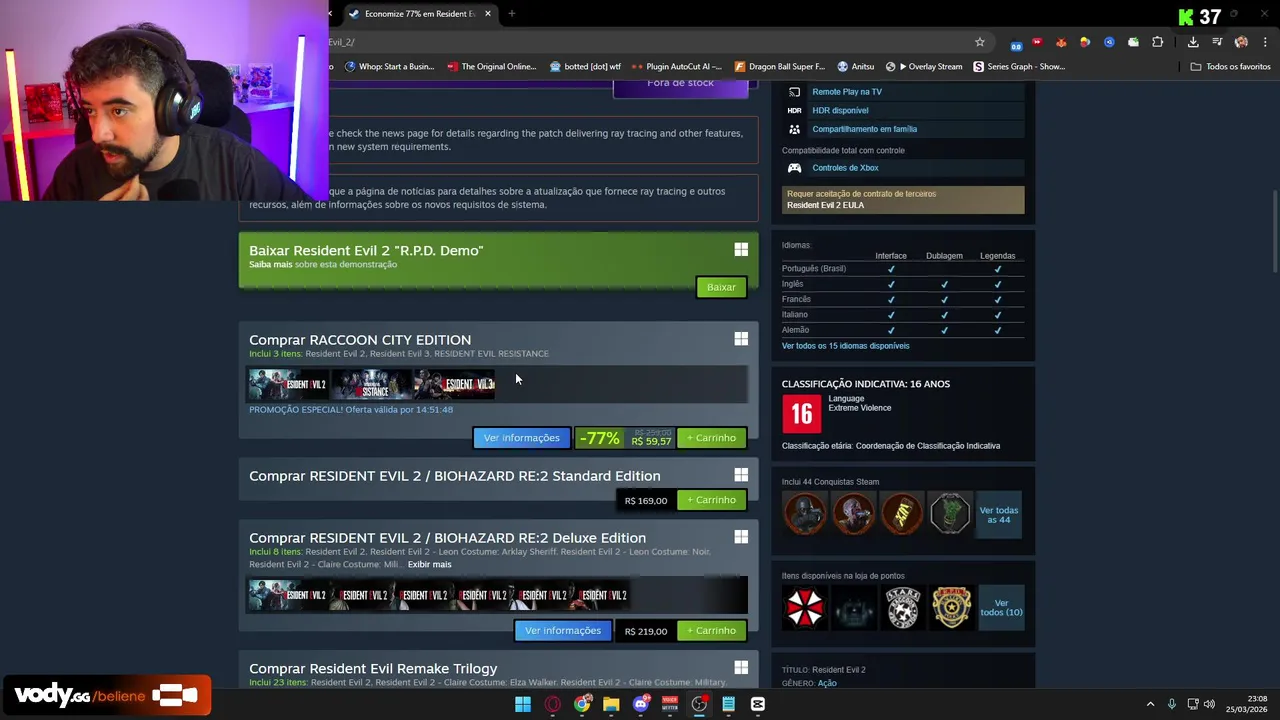Open the 'Plugin AutoCut AI' bookmark

pos(677,67)
